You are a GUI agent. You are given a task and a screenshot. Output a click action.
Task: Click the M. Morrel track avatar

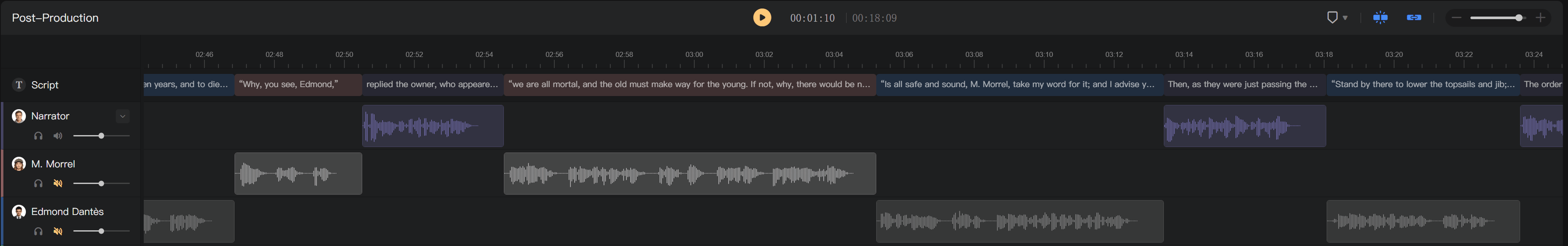[x=19, y=164]
